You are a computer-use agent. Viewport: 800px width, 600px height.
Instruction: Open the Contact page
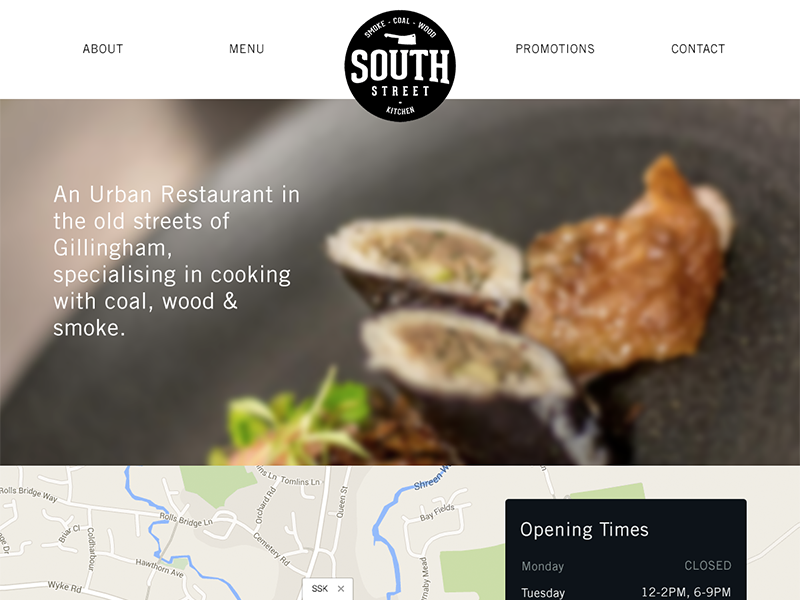point(697,49)
